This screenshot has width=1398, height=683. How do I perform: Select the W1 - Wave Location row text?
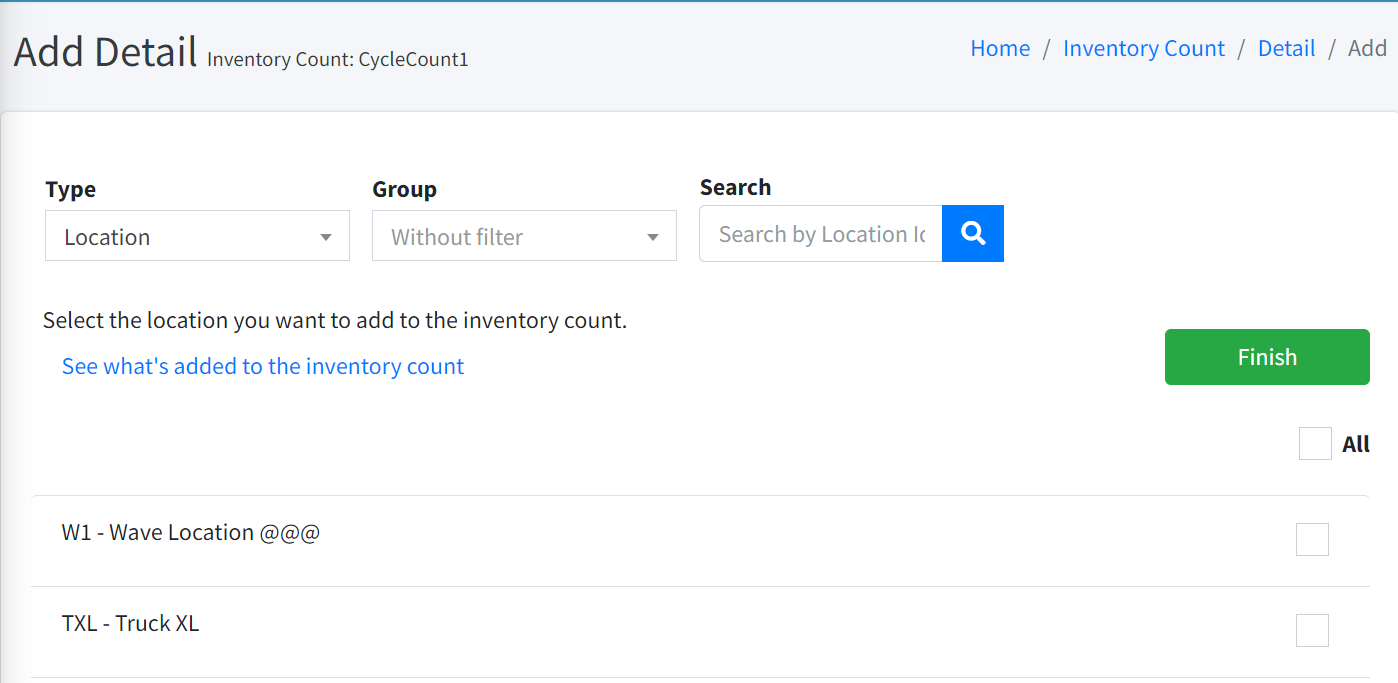point(191,532)
